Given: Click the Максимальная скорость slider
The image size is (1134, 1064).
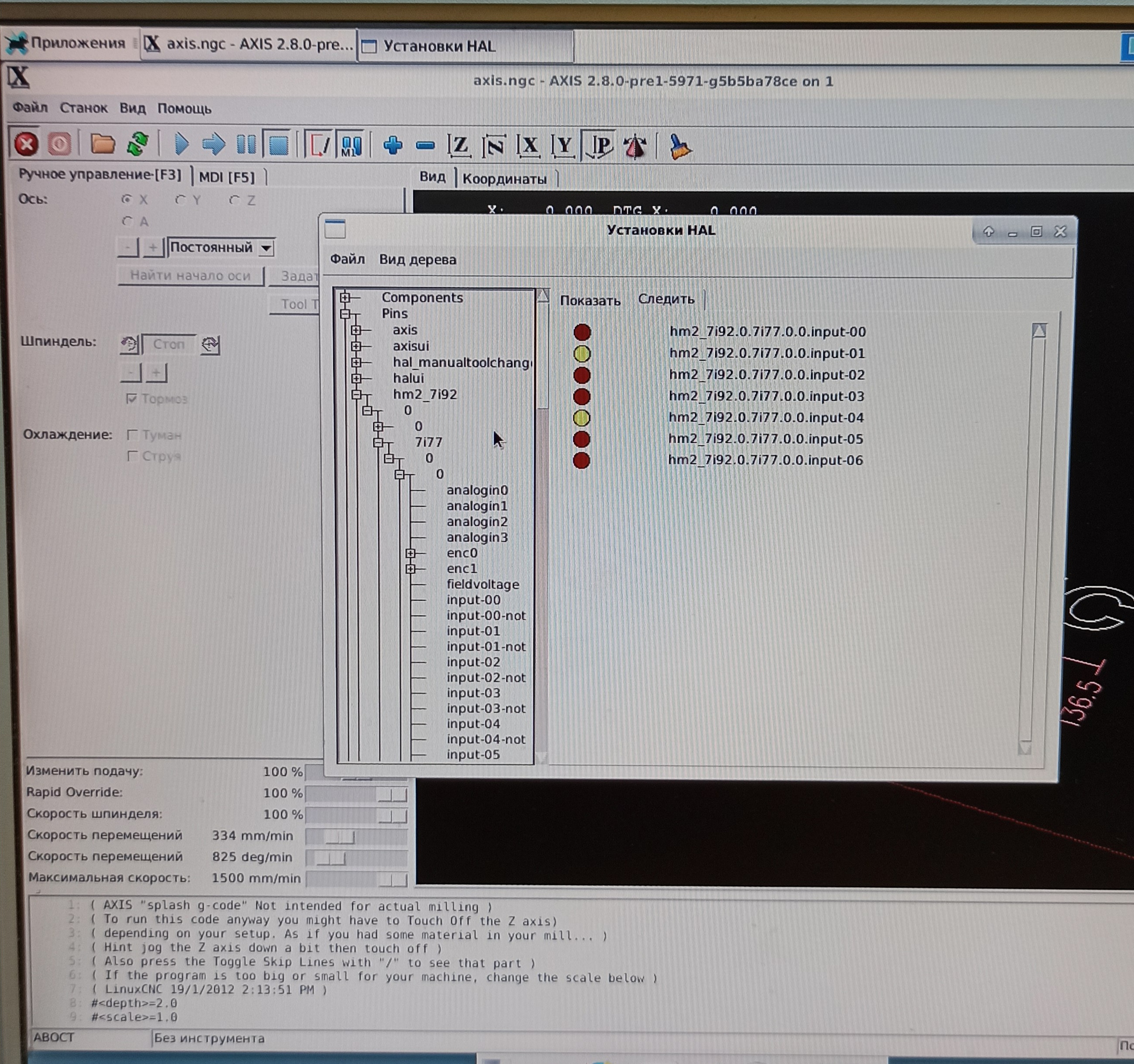Looking at the screenshot, I should coord(356,879).
